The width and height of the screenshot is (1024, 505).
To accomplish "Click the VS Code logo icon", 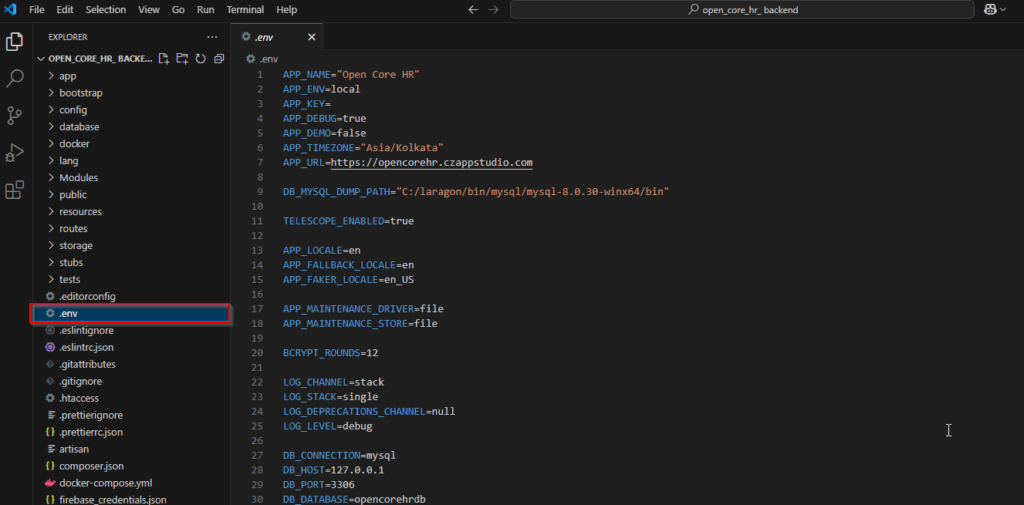I will [x=10, y=10].
